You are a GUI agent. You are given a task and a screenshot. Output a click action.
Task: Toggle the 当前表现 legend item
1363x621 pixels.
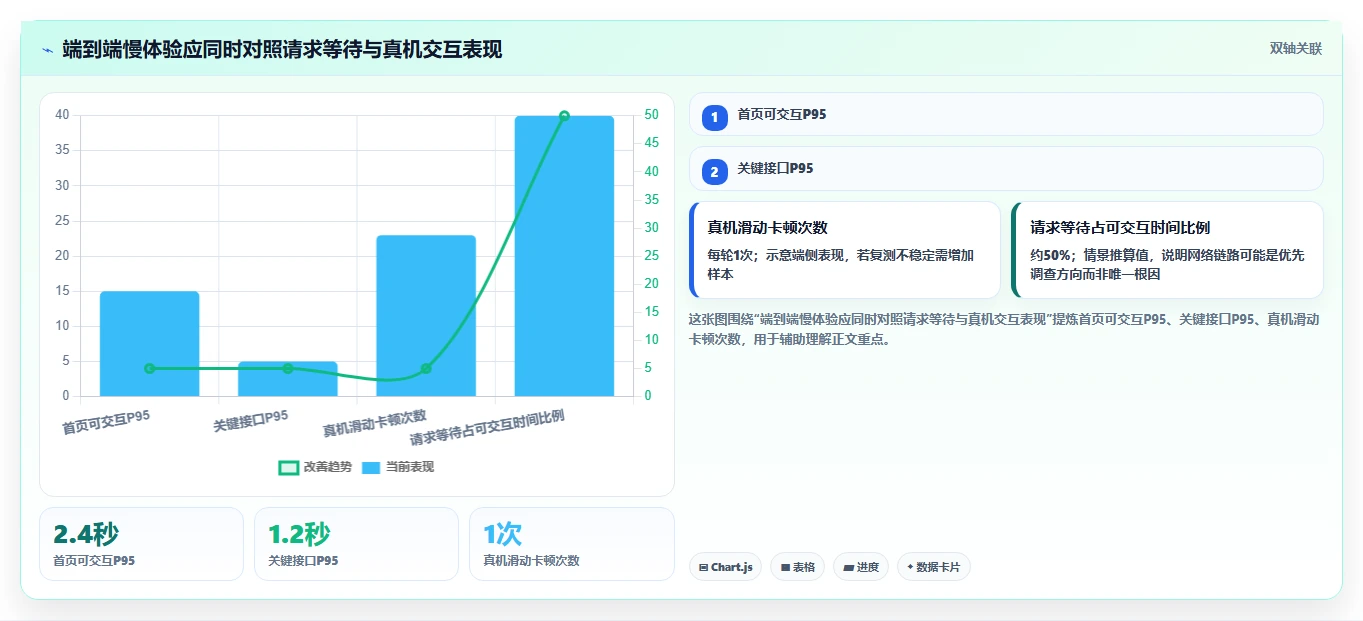[398, 467]
